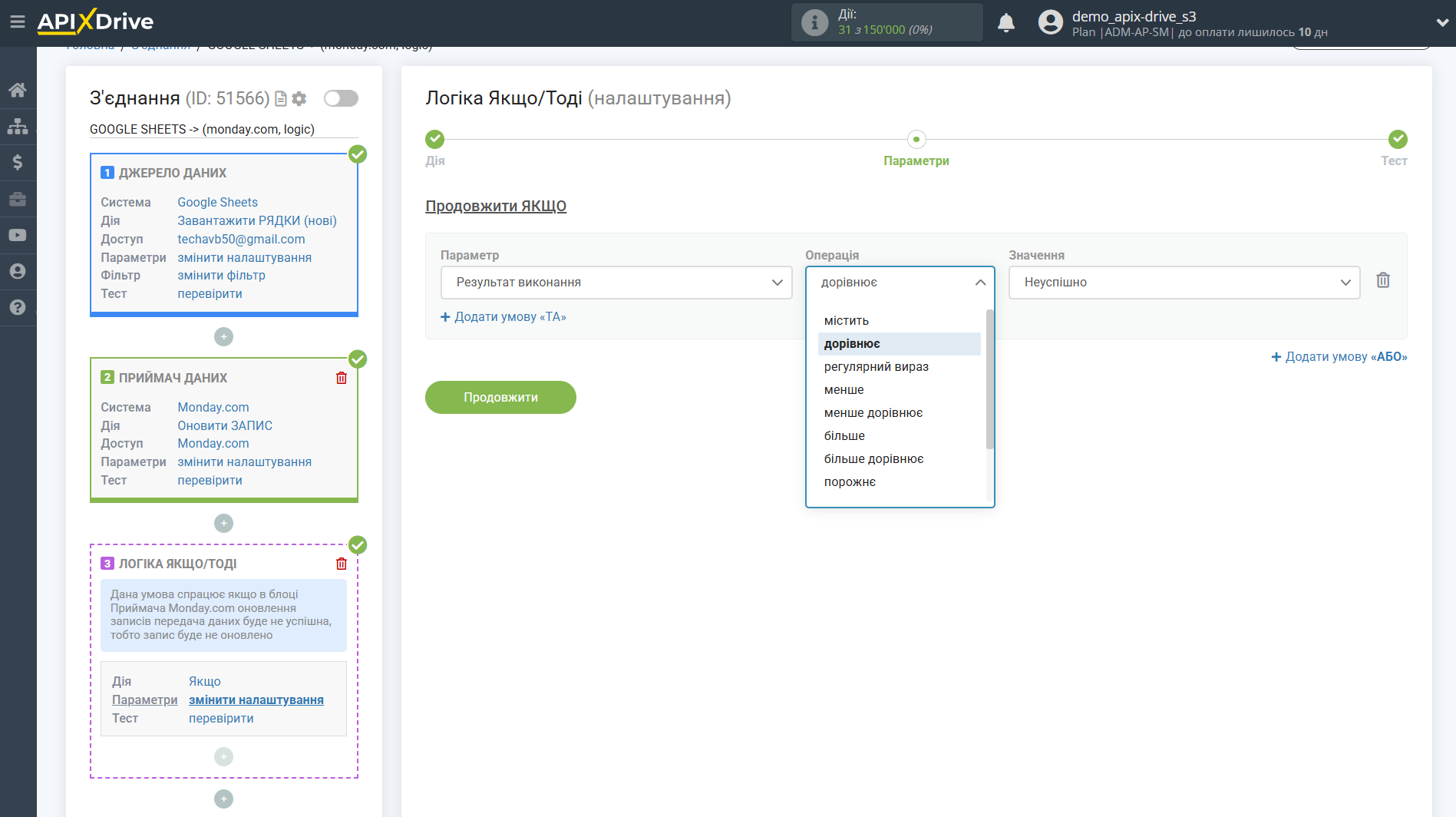The width and height of the screenshot is (1456, 817).
Task: Open the briefcase sidebar icon
Action: 18,199
